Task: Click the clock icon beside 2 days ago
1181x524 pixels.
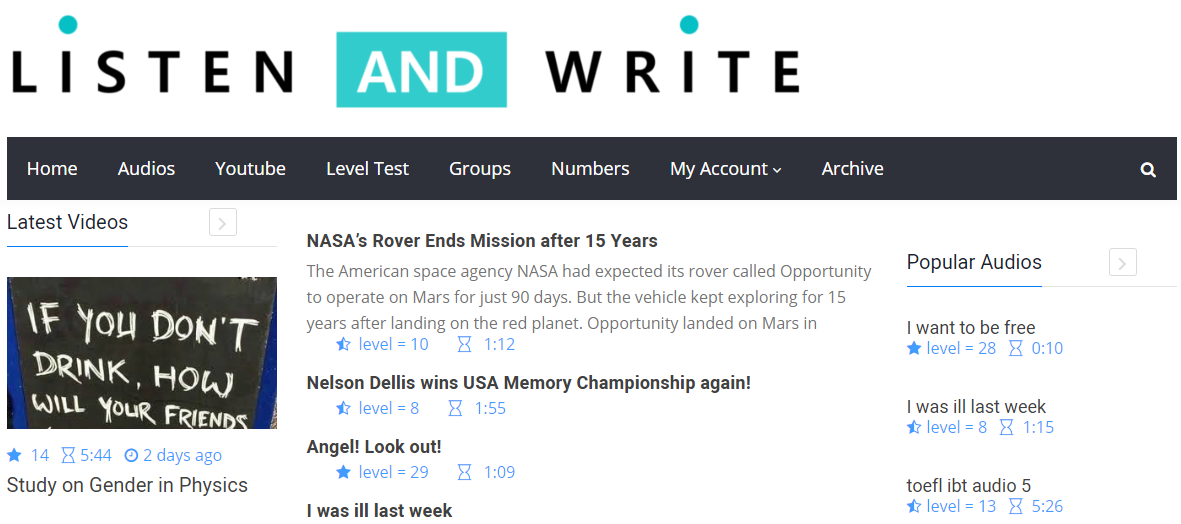Action: pyautogui.click(x=131, y=456)
